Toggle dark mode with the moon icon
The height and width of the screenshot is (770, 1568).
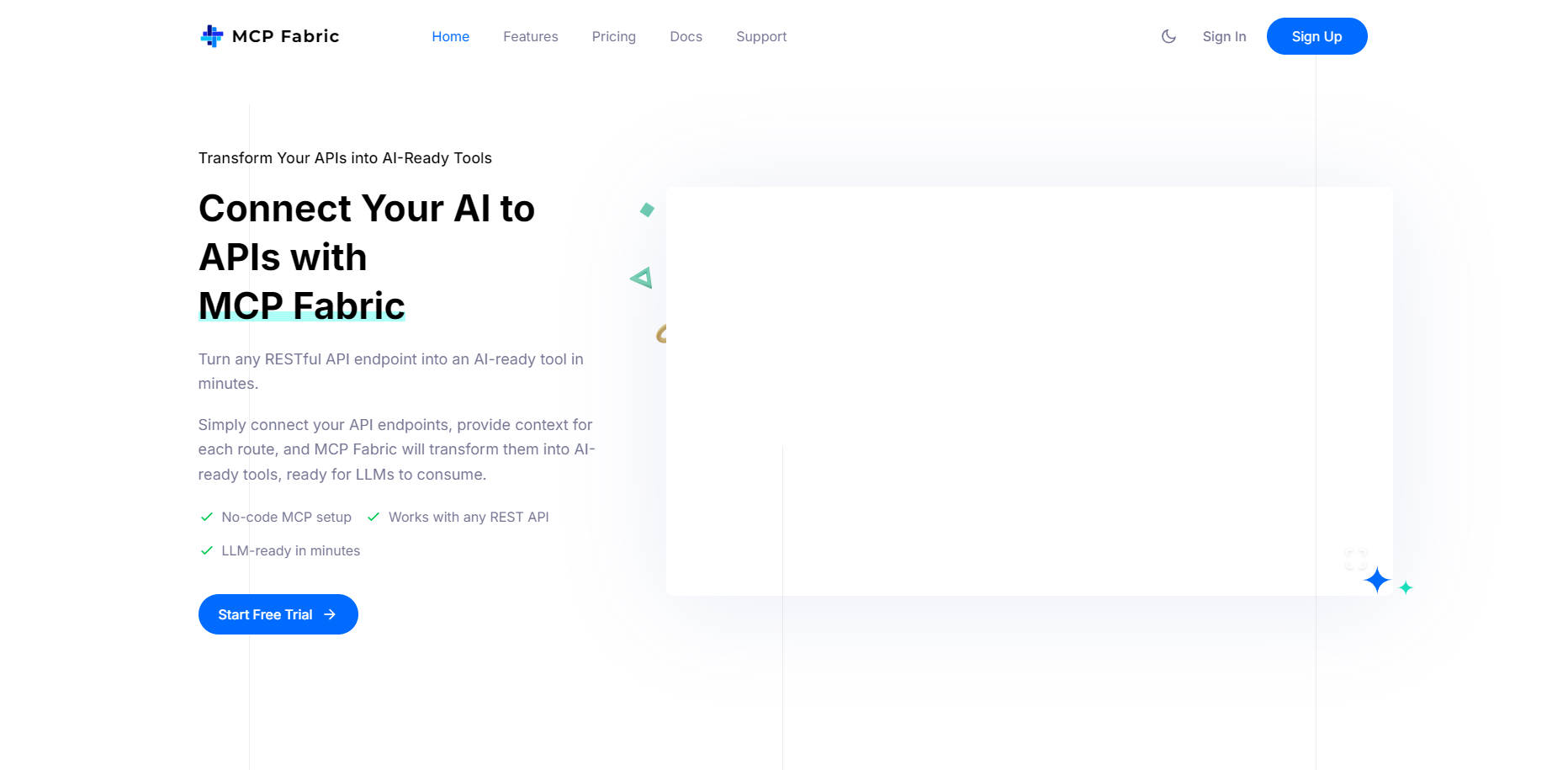pos(1168,36)
